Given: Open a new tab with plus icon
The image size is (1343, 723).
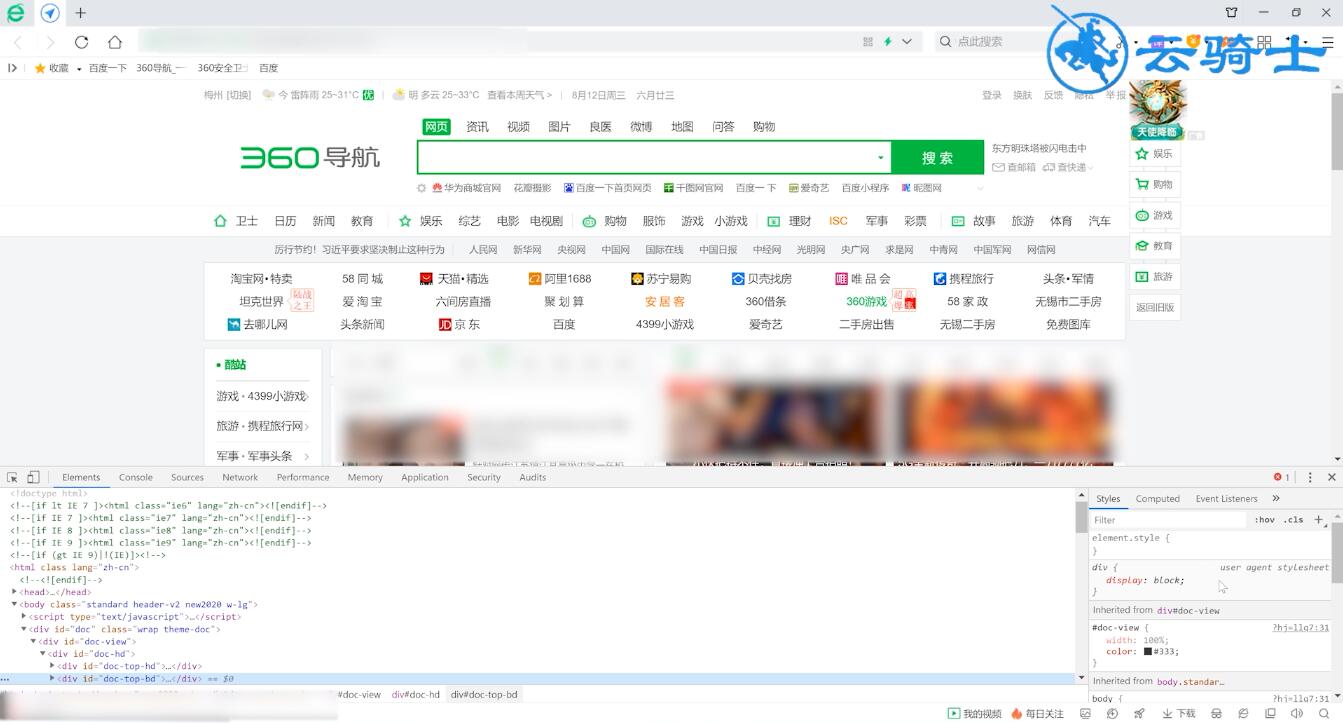Looking at the screenshot, I should click(x=81, y=13).
